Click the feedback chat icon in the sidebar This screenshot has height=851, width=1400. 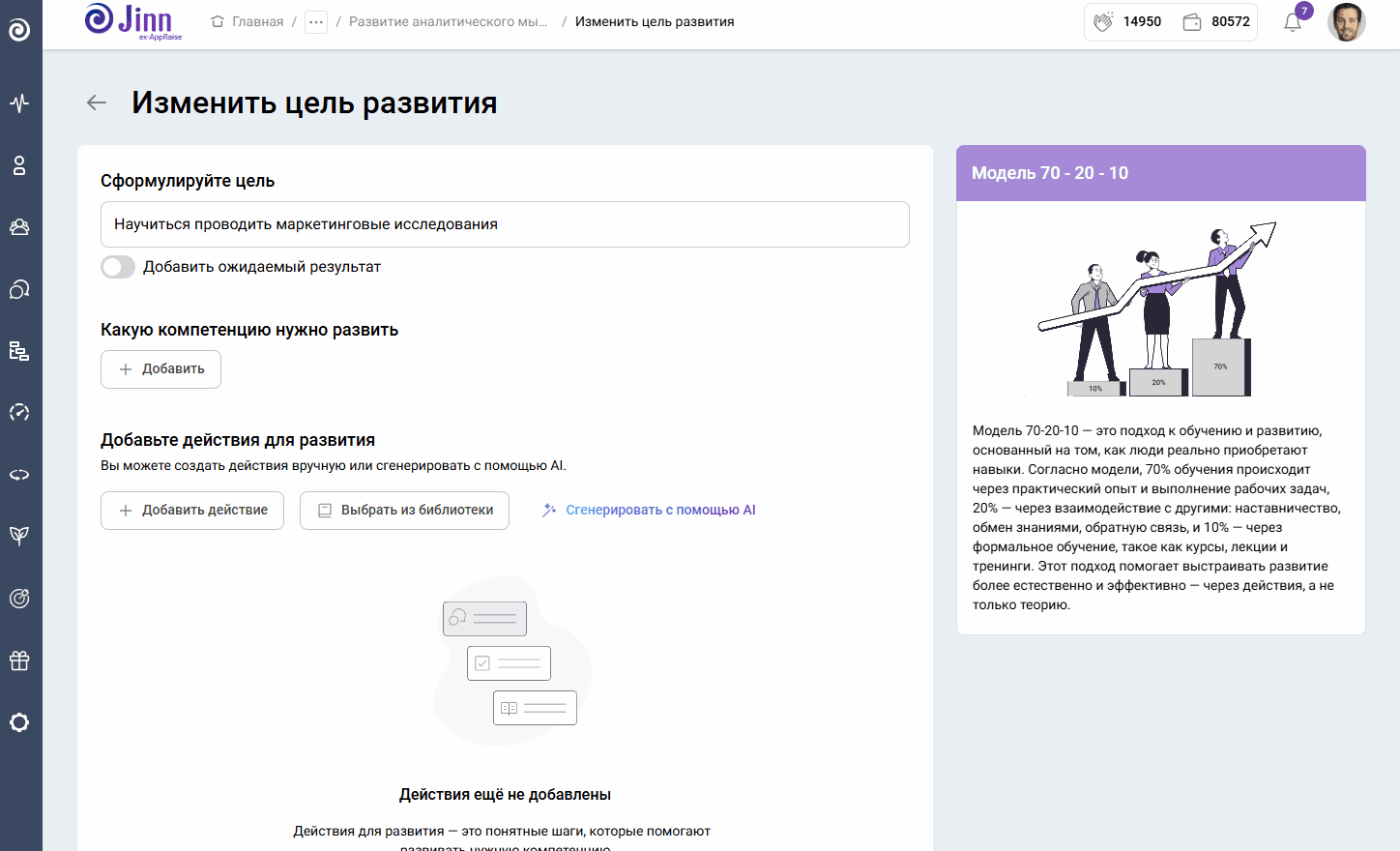[19, 289]
